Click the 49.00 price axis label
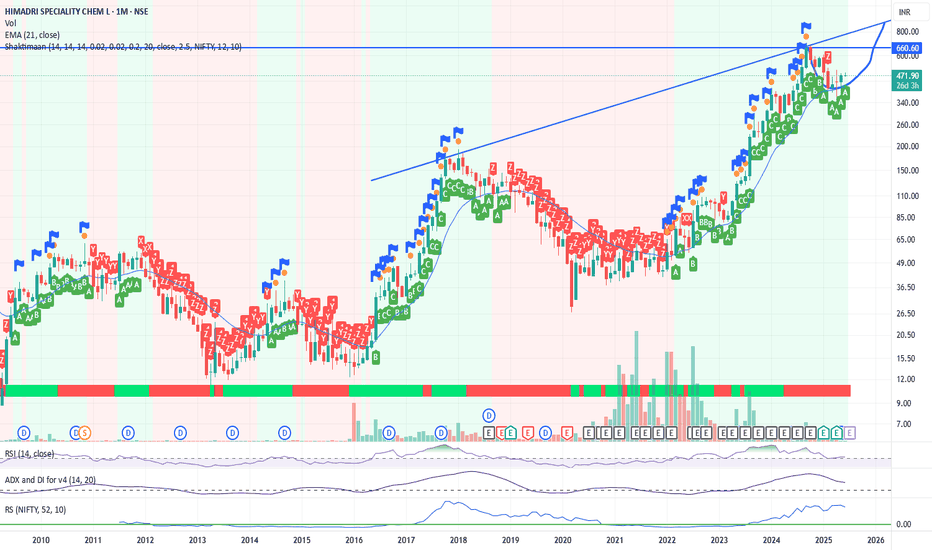This screenshot has width=932, height=550. (x=906, y=263)
